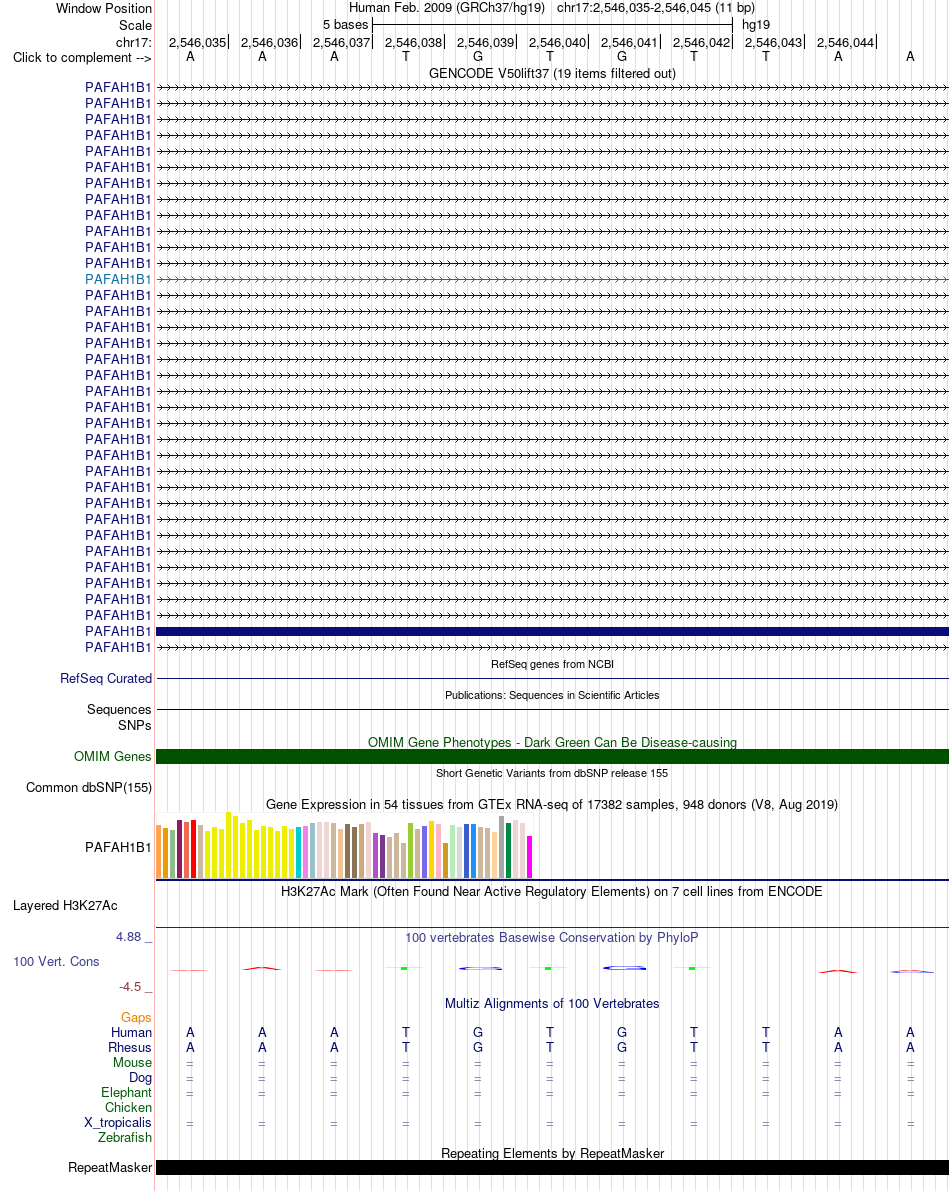Click the 100 Vert. Cons track label
The width and height of the screenshot is (950, 1191).
pyautogui.click(x=56, y=962)
